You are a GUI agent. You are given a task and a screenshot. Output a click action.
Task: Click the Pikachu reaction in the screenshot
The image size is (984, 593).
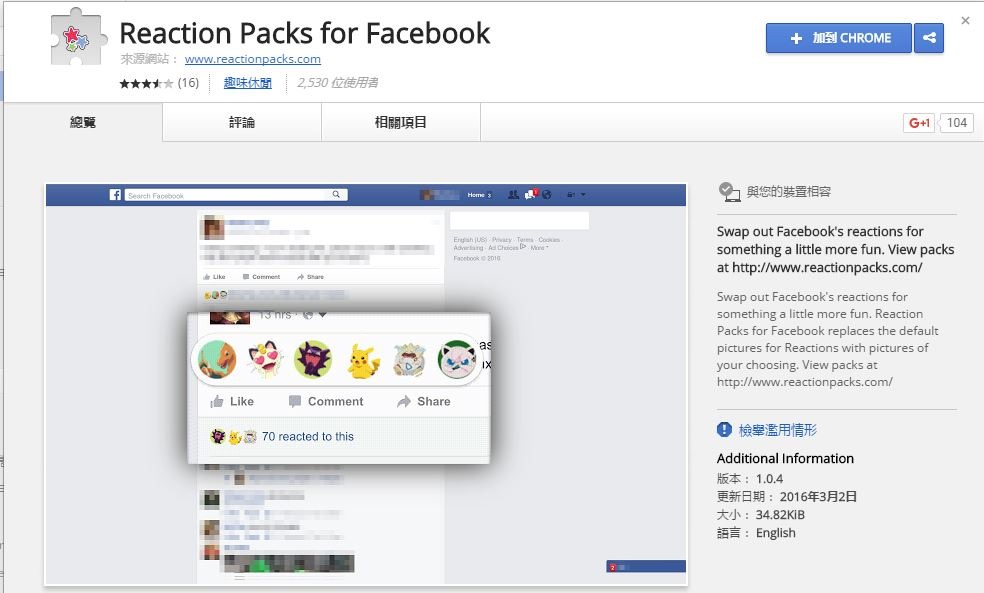tap(363, 360)
